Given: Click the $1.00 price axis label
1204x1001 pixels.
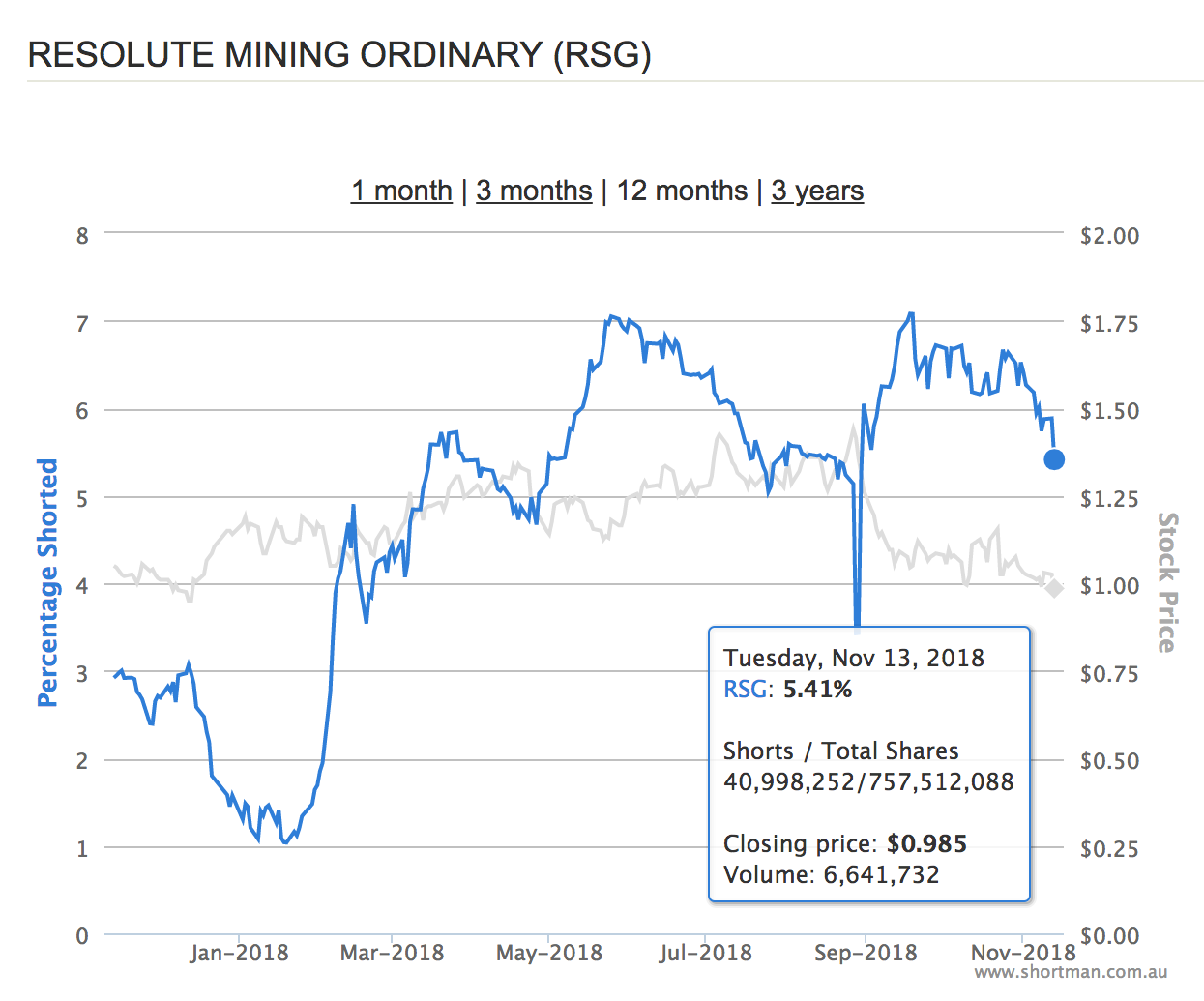Looking at the screenshot, I should click(x=1109, y=585).
